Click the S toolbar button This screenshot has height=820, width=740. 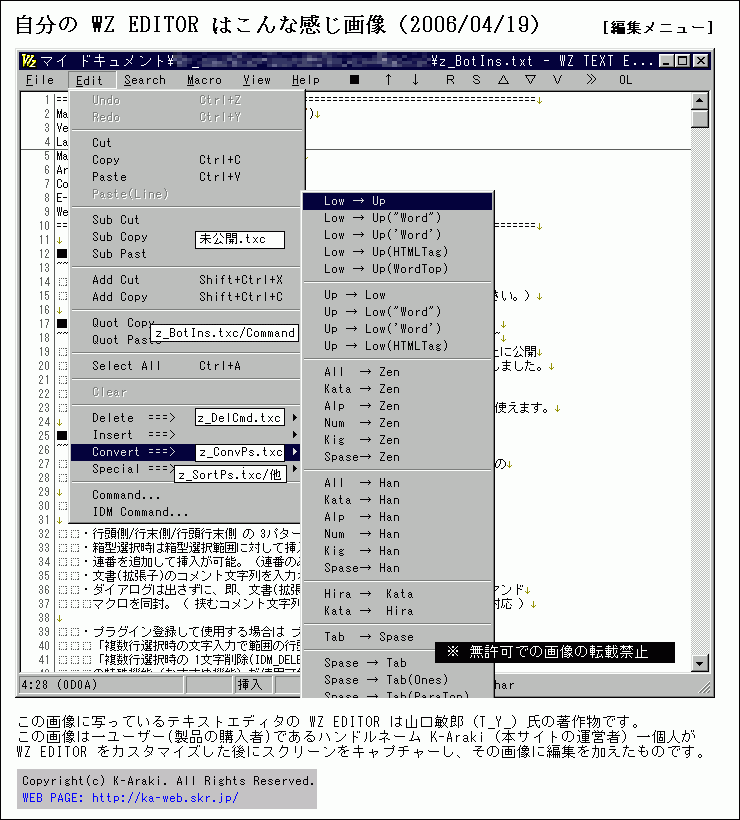point(476,80)
